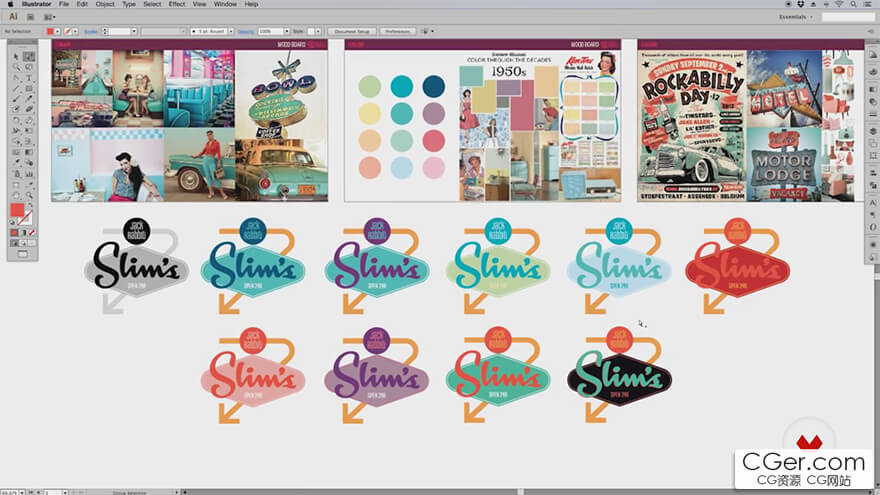Open the Object menu
The image size is (880, 495).
[105, 4]
